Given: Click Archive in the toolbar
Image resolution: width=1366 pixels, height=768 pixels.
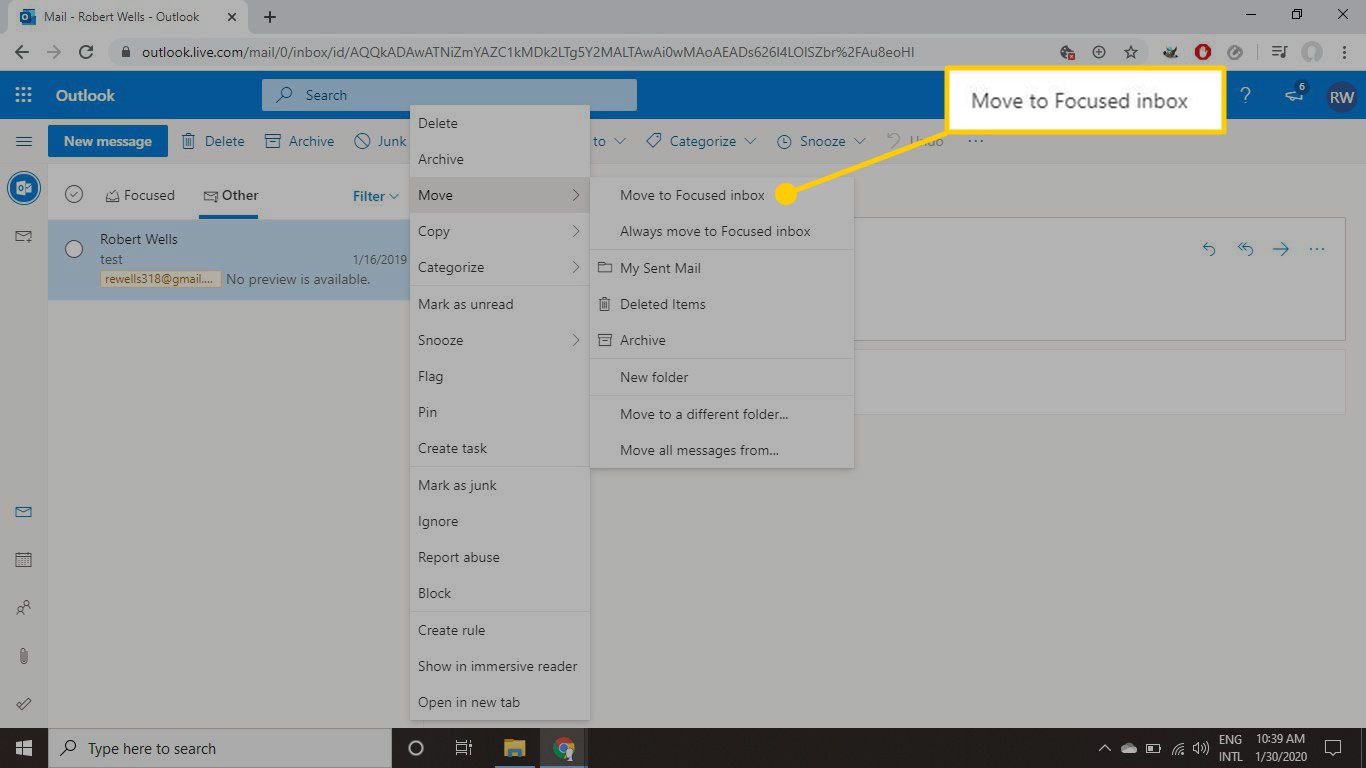Looking at the screenshot, I should click(299, 141).
